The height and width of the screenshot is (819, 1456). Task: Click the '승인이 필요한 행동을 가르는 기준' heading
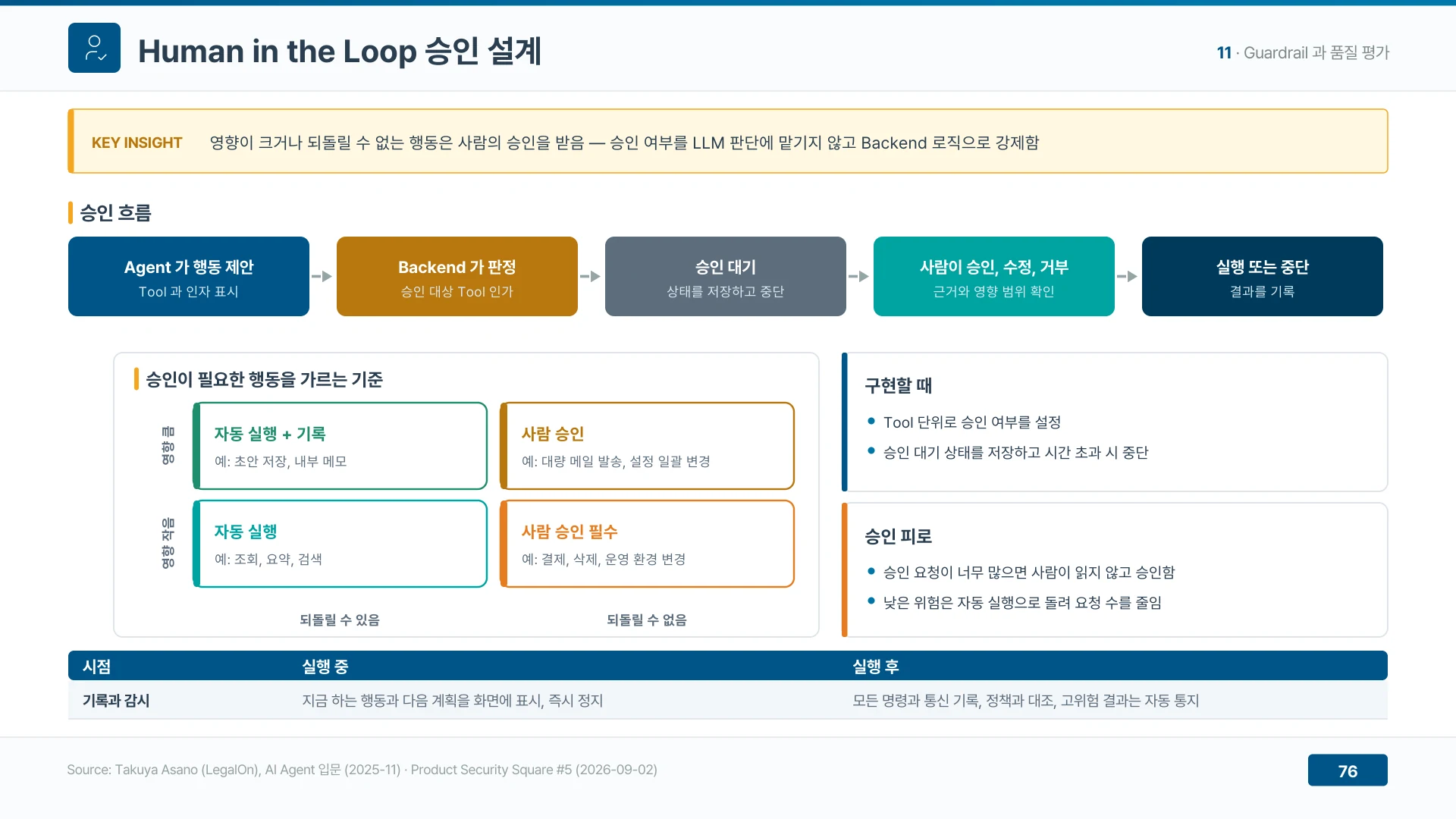click(264, 379)
